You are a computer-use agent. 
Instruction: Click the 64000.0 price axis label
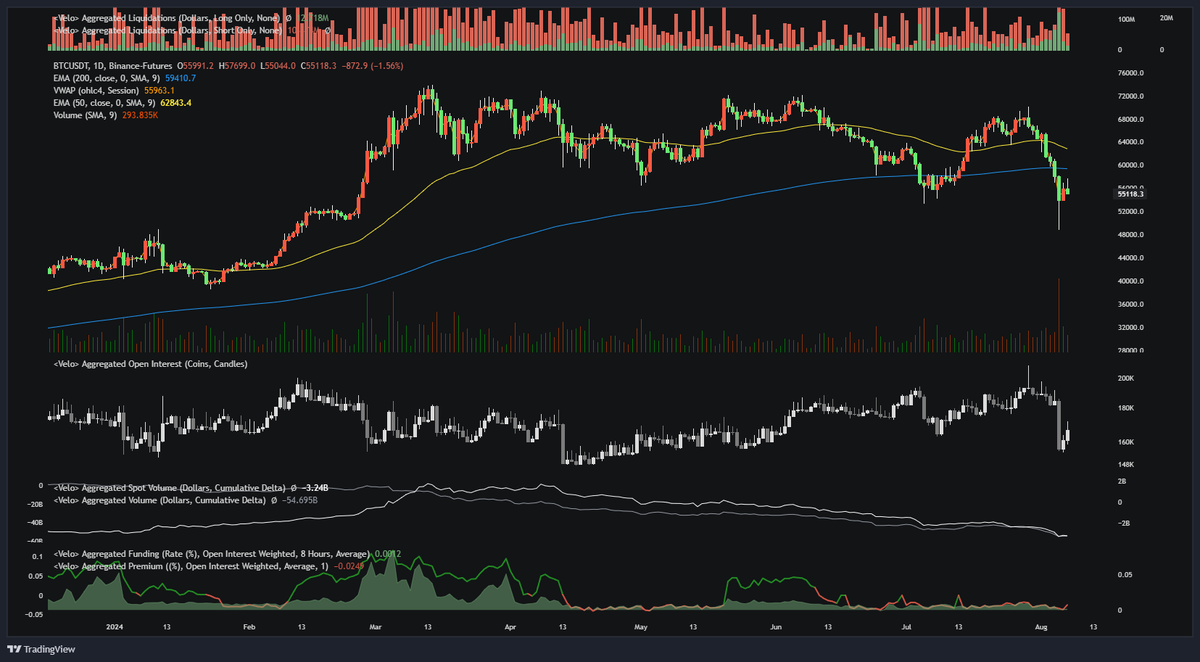coord(1131,142)
